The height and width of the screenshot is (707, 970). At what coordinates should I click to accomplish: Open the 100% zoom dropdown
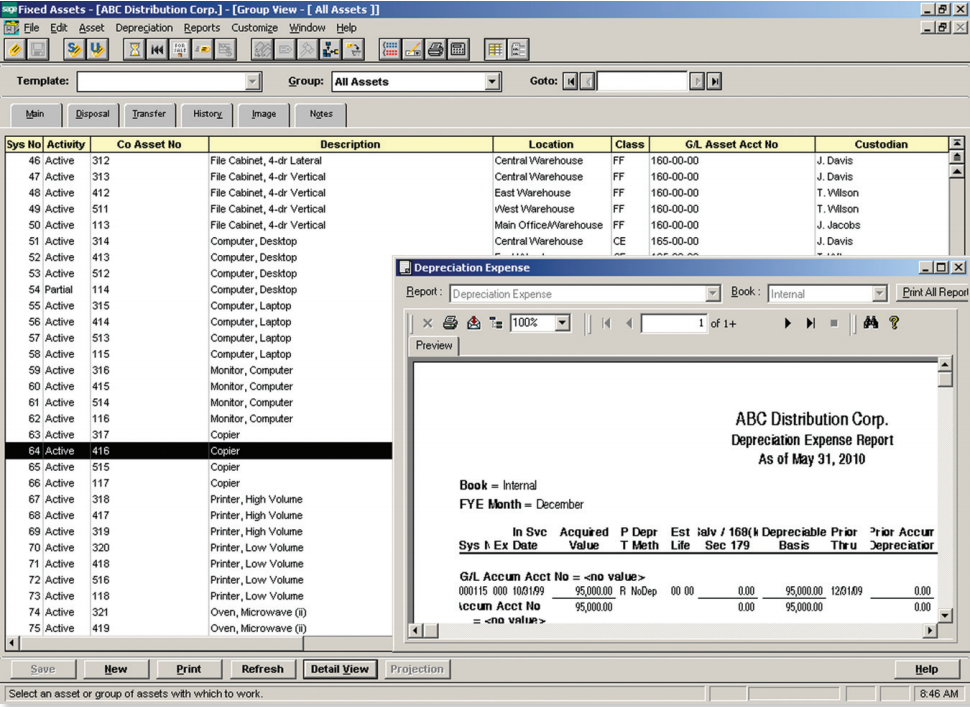click(562, 323)
